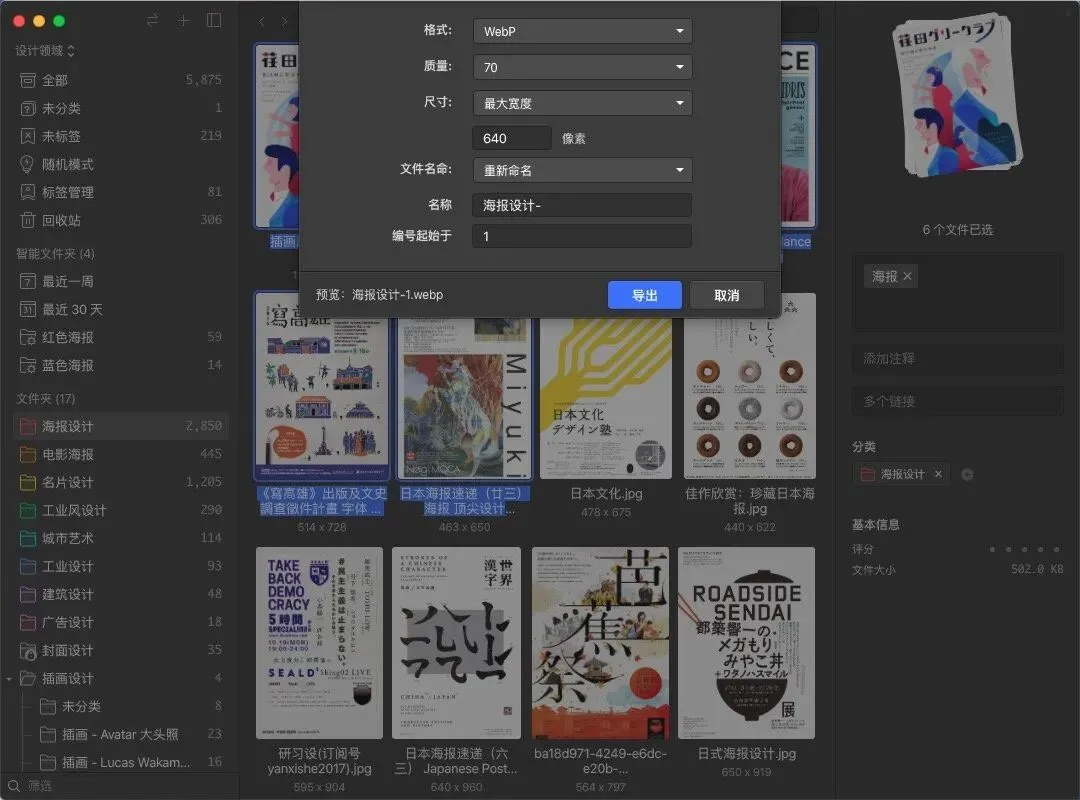Click the magnifier filter icon at sidebar bottom

click(x=13, y=786)
